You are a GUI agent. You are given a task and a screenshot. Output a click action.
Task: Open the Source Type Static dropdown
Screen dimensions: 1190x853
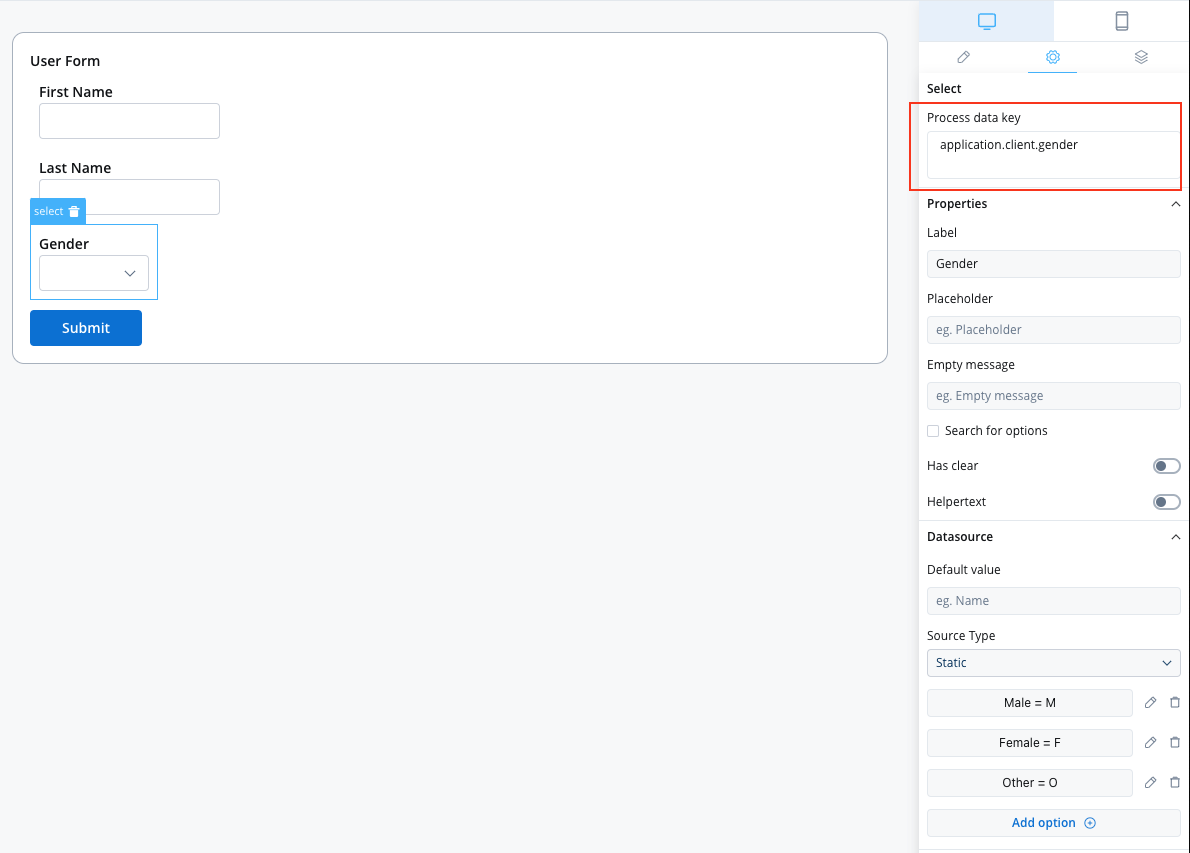(x=1053, y=663)
